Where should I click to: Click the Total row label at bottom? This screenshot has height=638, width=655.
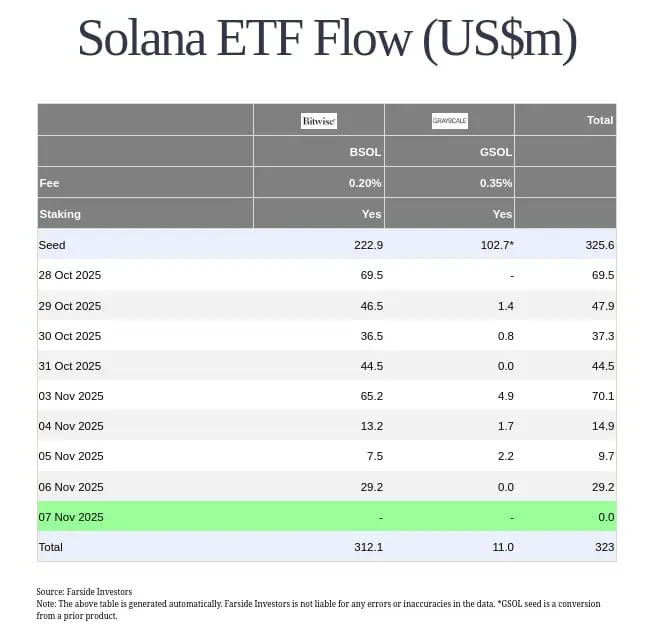[x=50, y=547]
